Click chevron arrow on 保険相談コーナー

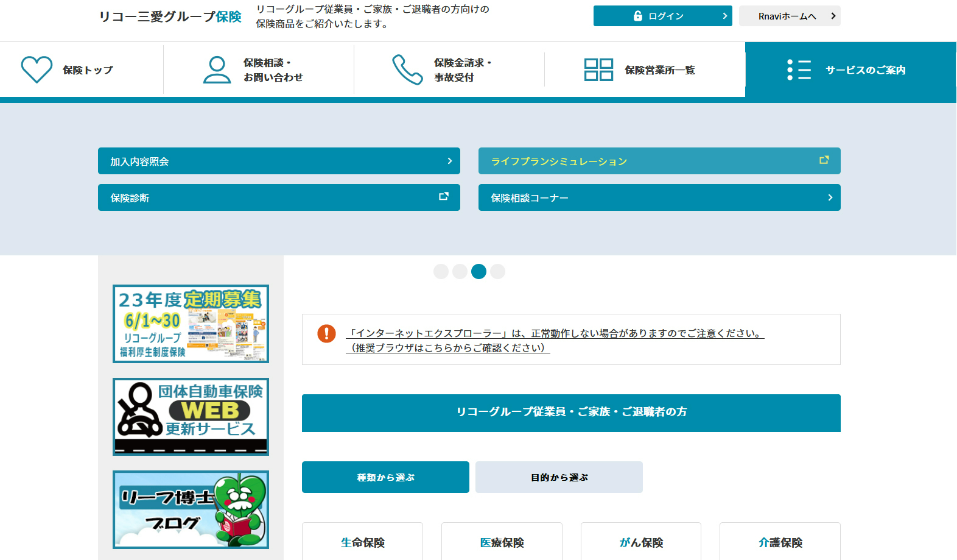[830, 198]
